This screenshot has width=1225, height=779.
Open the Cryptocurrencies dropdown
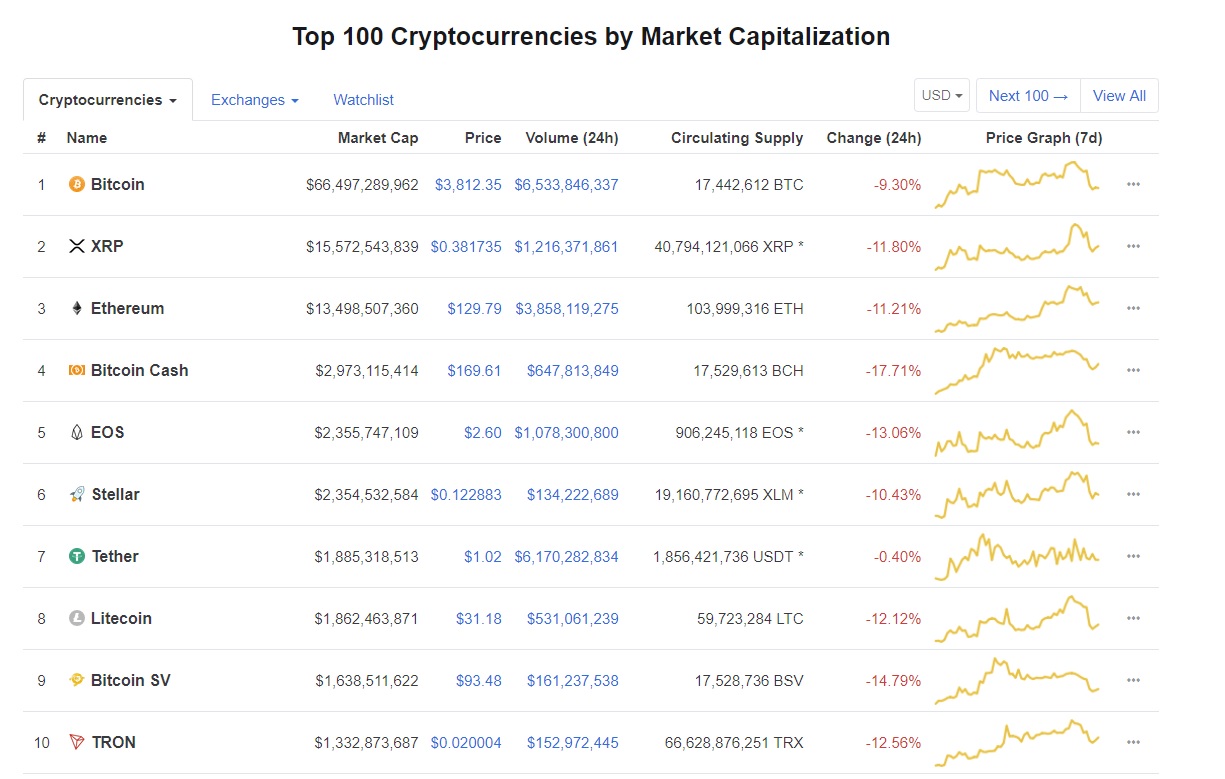[x=107, y=99]
